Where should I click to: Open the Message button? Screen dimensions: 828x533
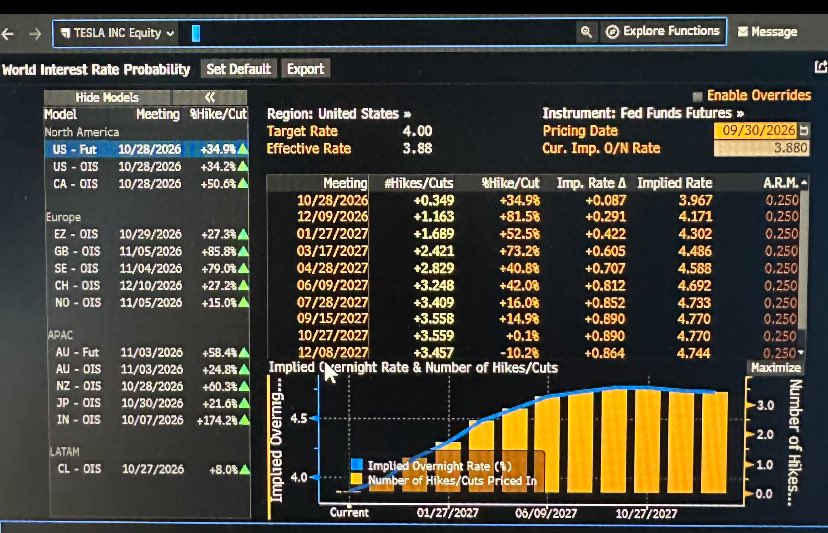767,32
